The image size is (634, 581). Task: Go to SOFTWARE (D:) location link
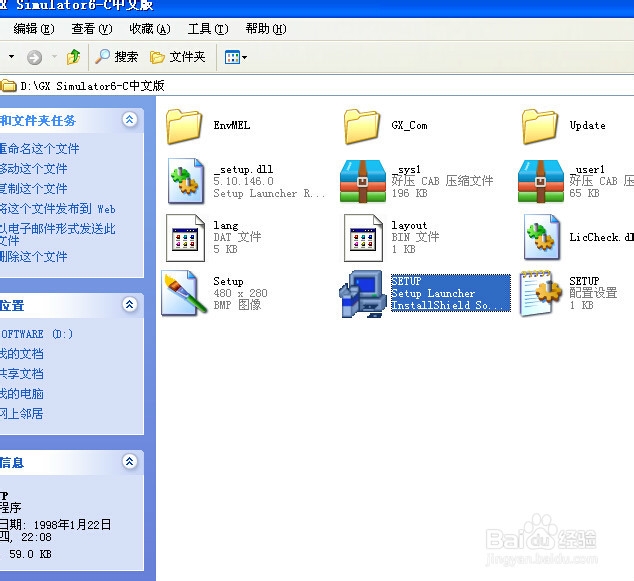(37, 334)
